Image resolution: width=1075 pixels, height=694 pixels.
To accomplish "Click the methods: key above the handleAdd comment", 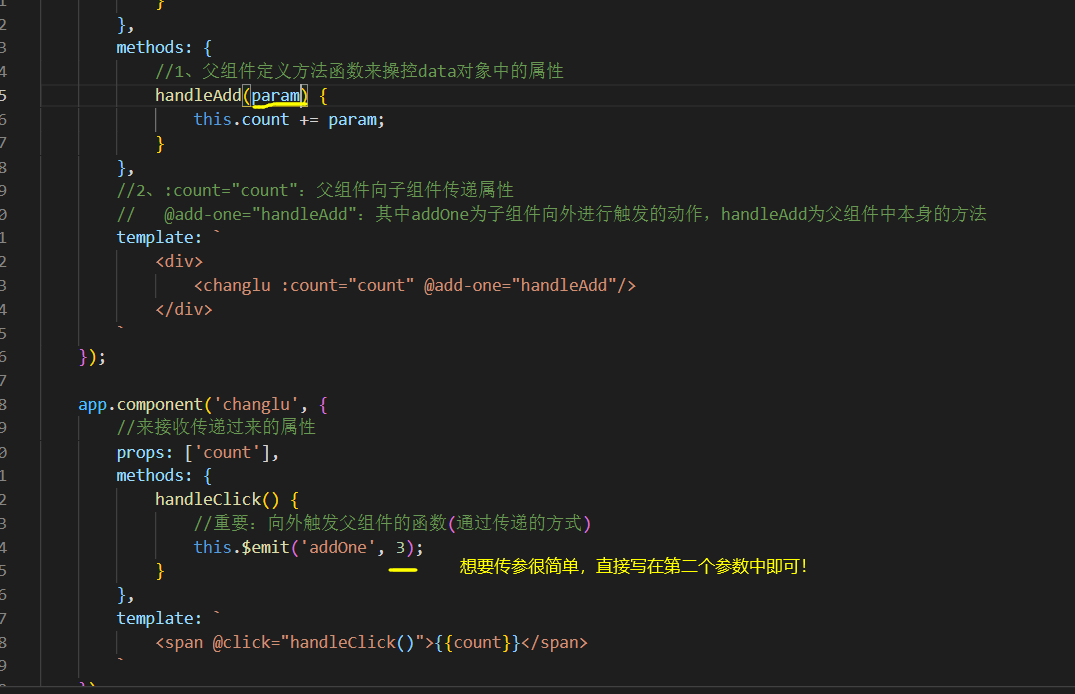I will [154, 47].
